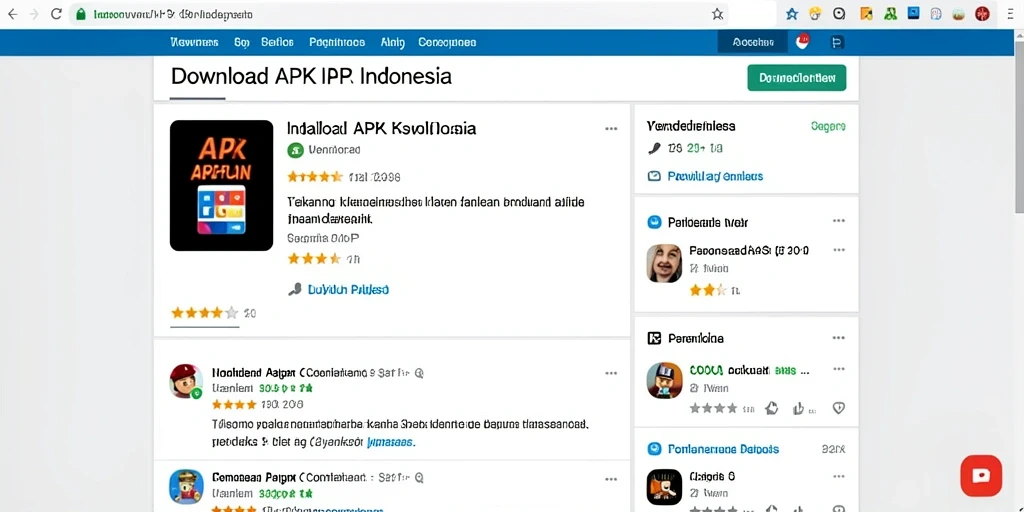
Task: Click the red notification icon in blue navbar
Action: point(803,41)
